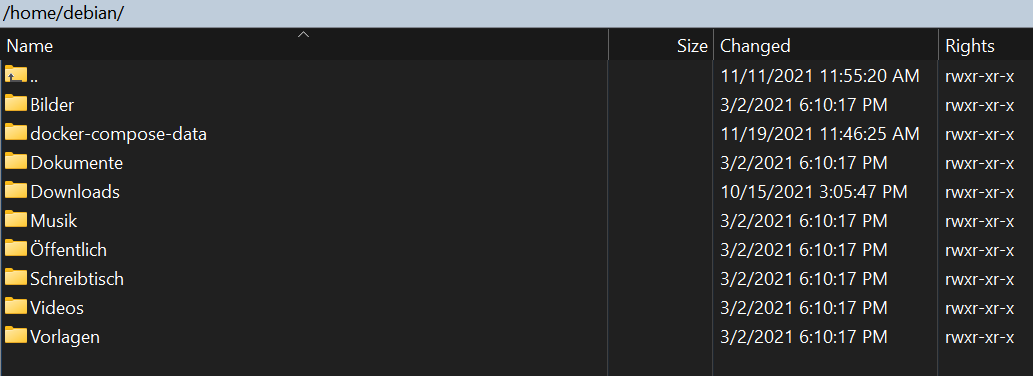The width and height of the screenshot is (1033, 376).
Task: Click the Videos folder icon
Action: [16, 306]
